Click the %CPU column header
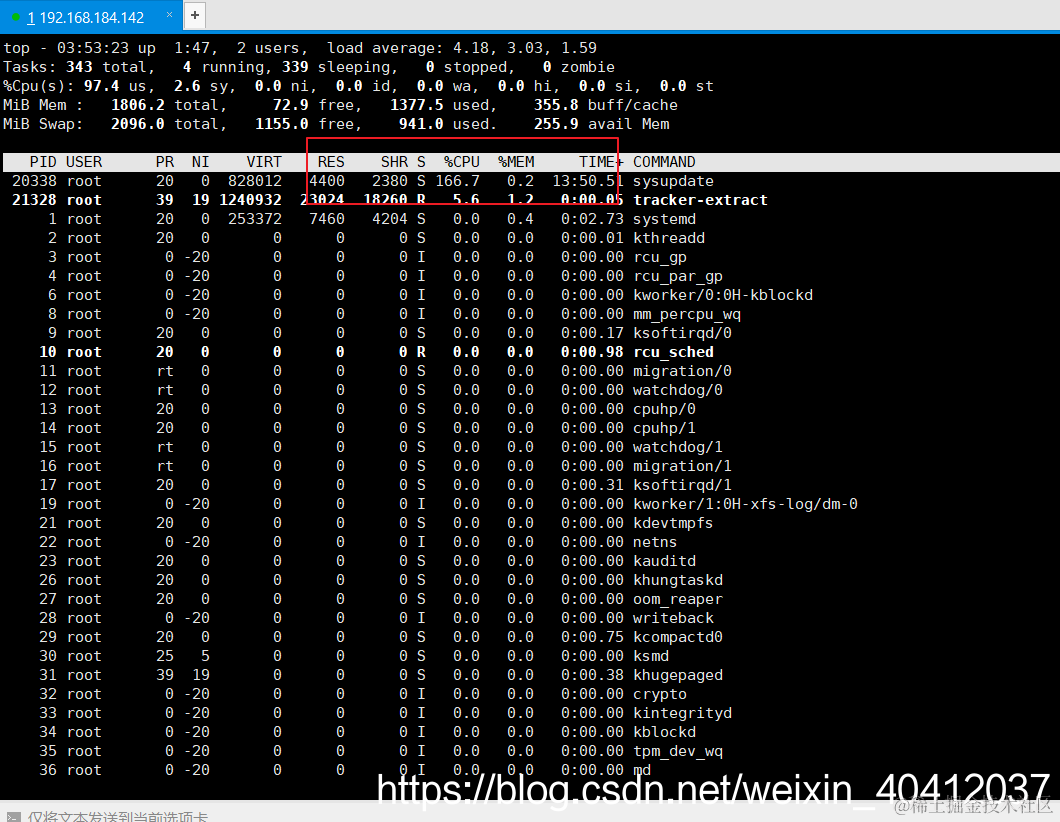The width and height of the screenshot is (1060, 822). 462,162
